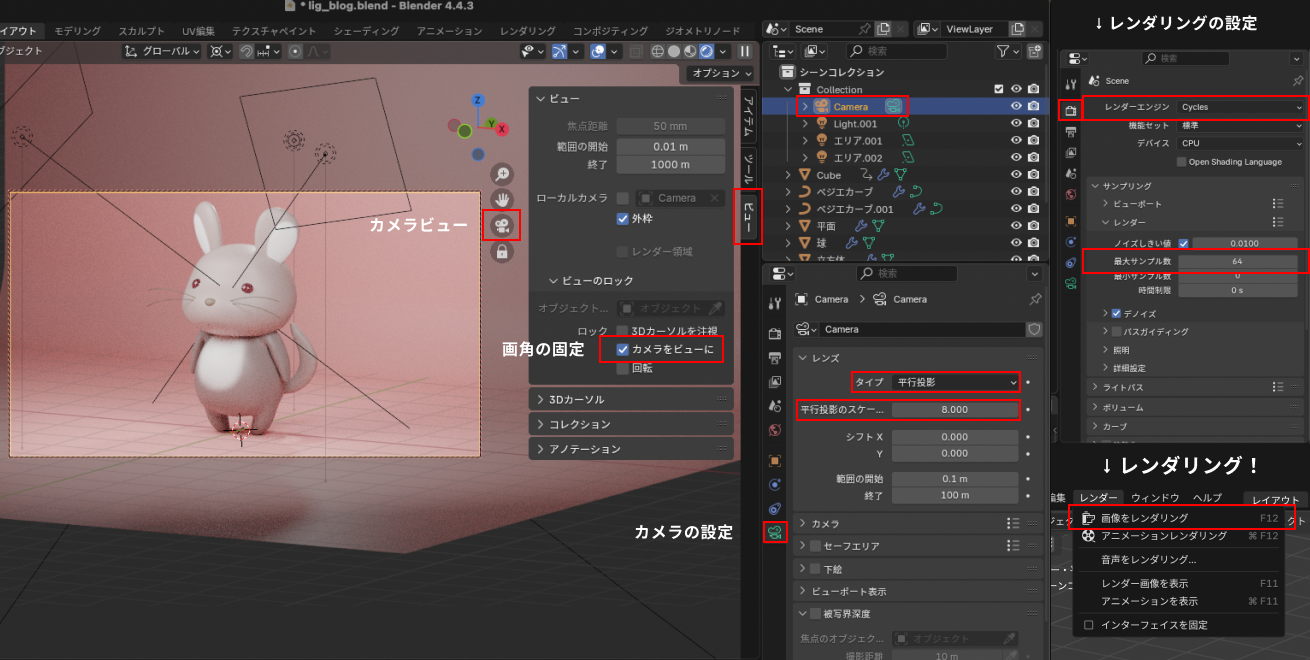Expand the カメラ panel in camera properties
This screenshot has height=660, width=1310.
pos(918,523)
